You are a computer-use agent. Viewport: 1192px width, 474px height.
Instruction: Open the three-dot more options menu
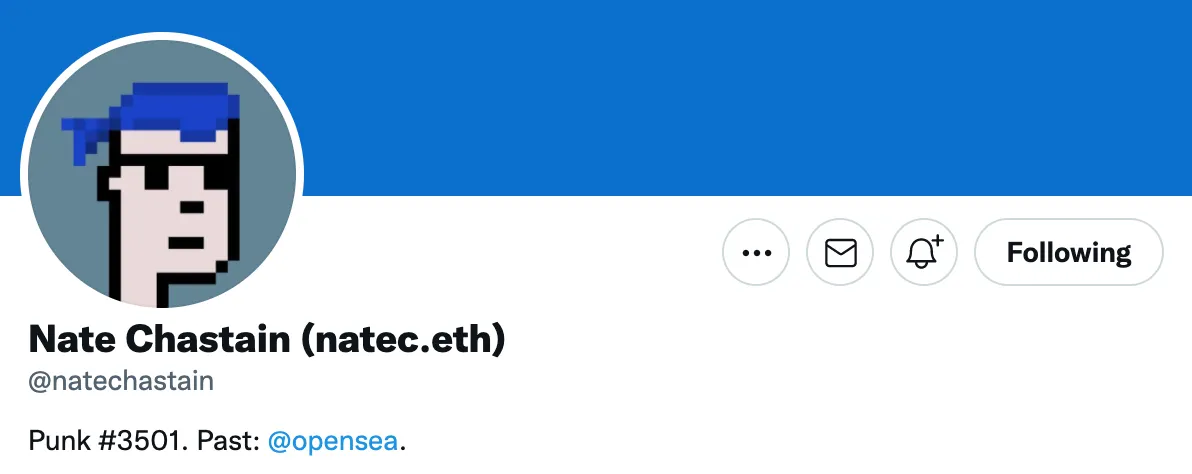756,253
